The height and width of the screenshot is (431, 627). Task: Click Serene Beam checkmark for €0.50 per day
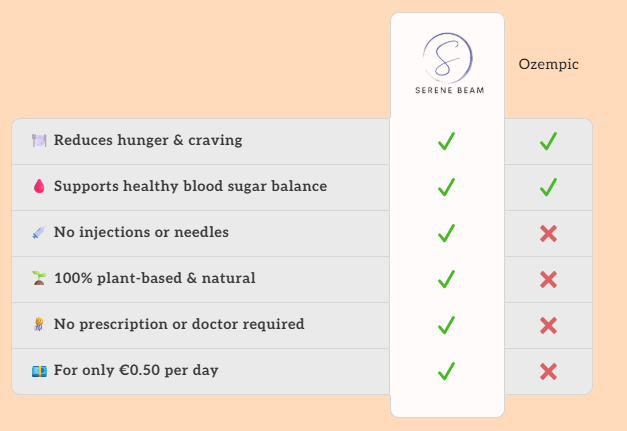point(446,371)
